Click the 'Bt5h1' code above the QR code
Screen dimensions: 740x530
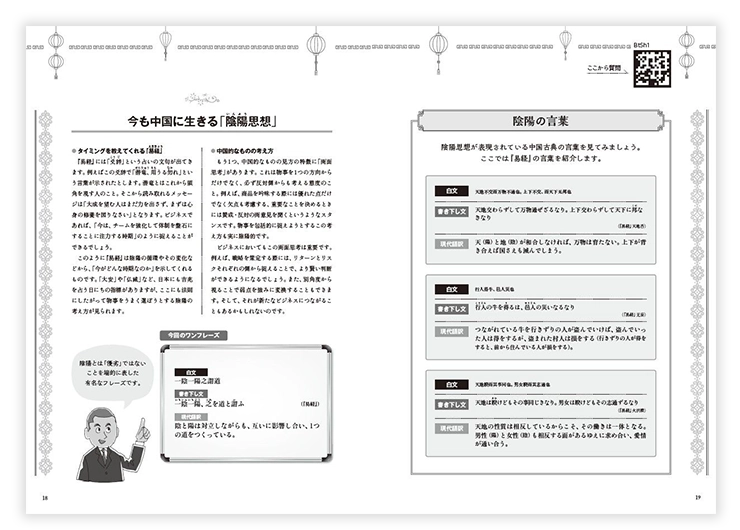point(642,45)
